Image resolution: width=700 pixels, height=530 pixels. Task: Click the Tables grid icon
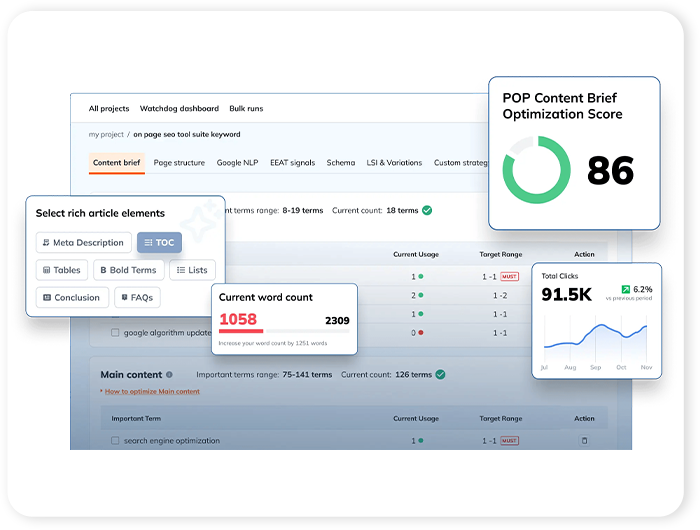46,270
